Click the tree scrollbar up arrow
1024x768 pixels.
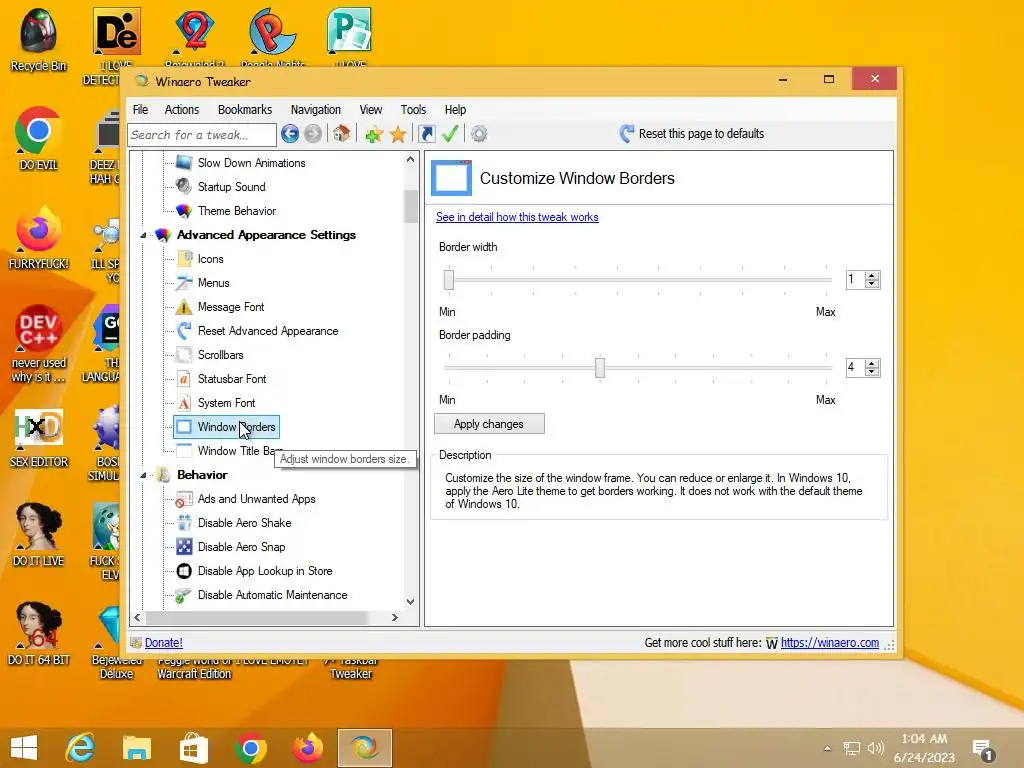pos(410,159)
